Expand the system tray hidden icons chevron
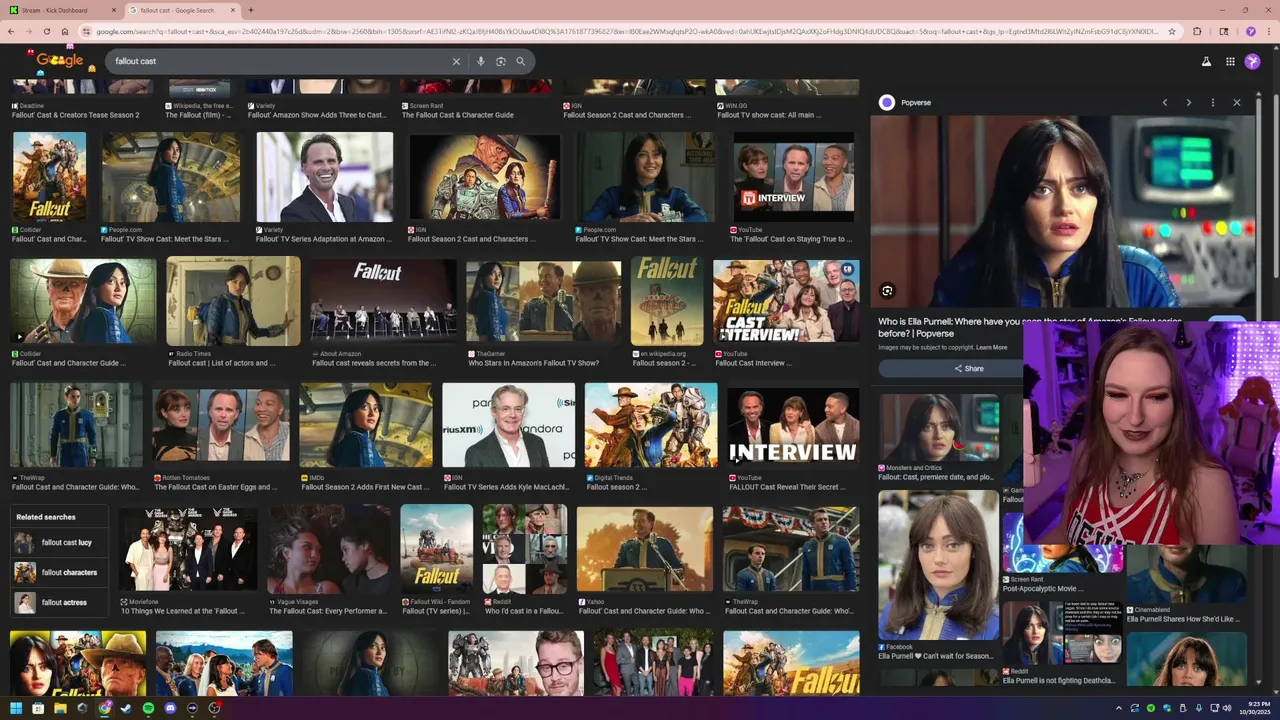Screen dimensions: 1280x720 [1119, 708]
